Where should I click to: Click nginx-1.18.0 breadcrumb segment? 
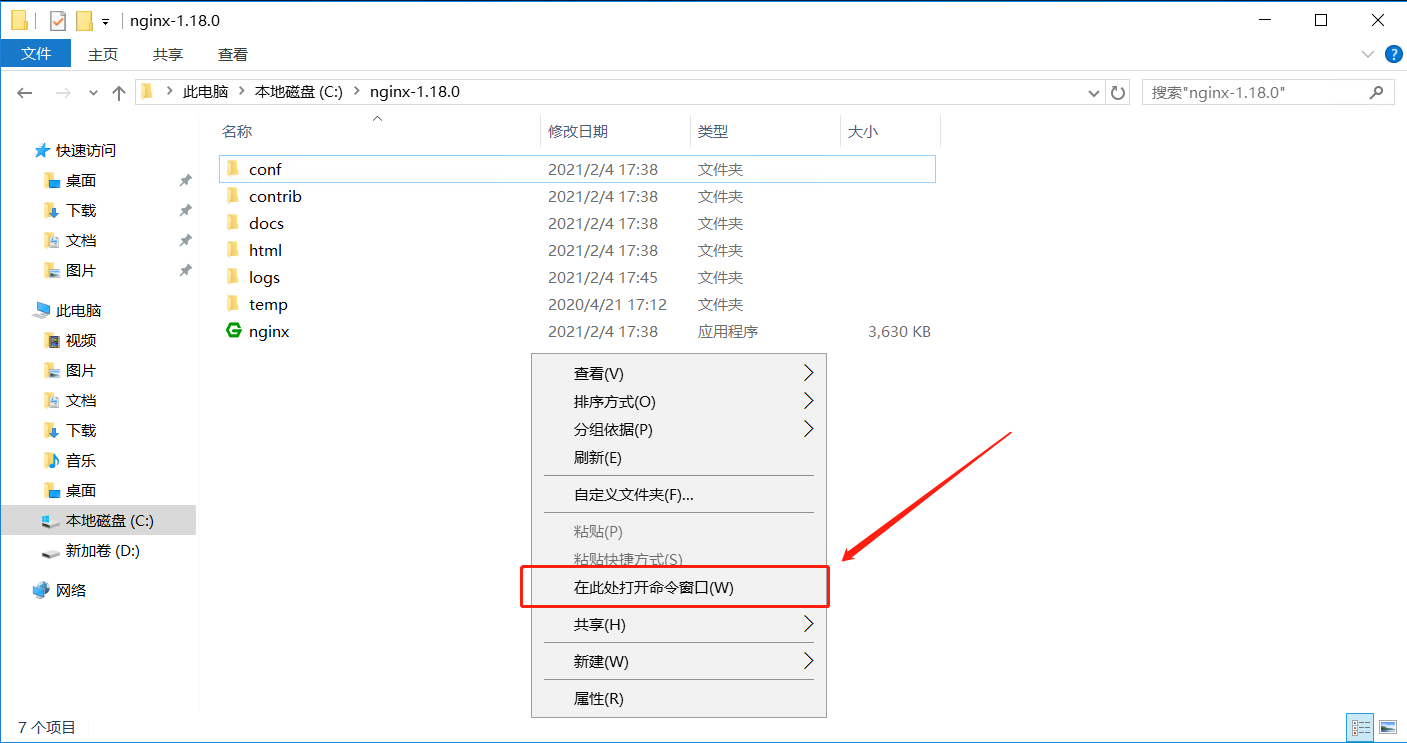coord(415,92)
